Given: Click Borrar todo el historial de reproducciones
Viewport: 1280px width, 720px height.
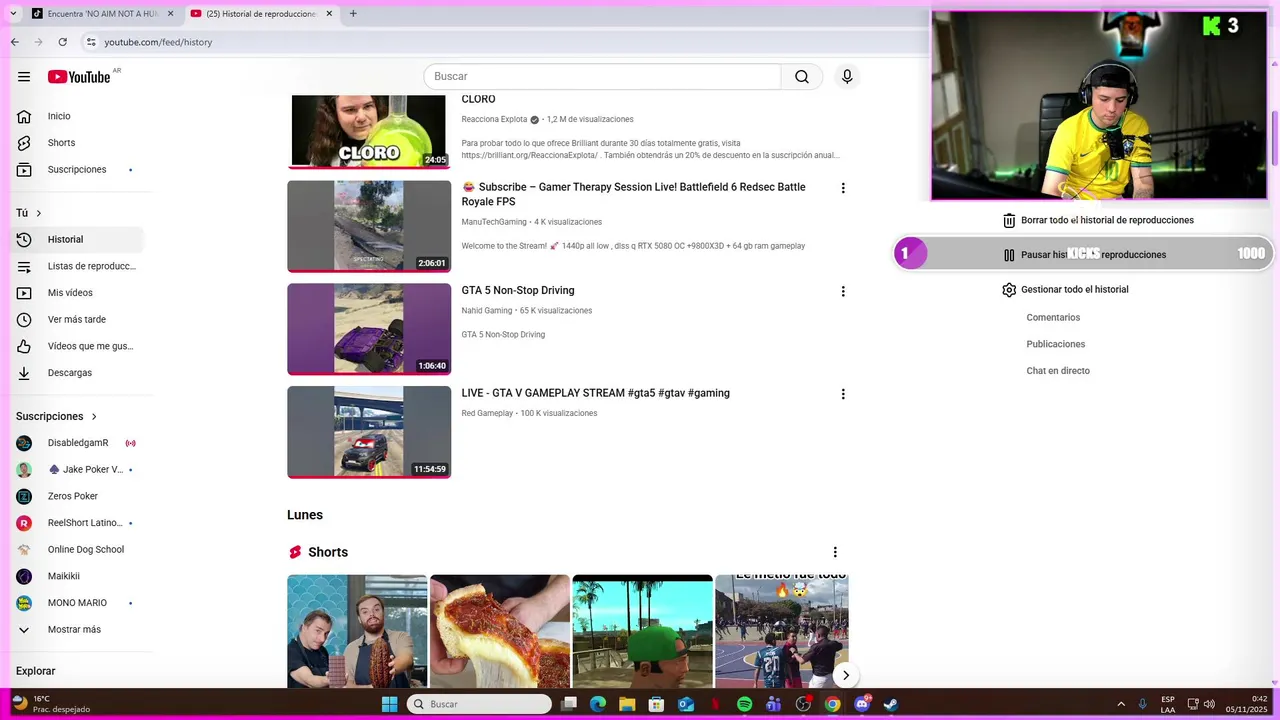Looking at the screenshot, I should [1098, 220].
